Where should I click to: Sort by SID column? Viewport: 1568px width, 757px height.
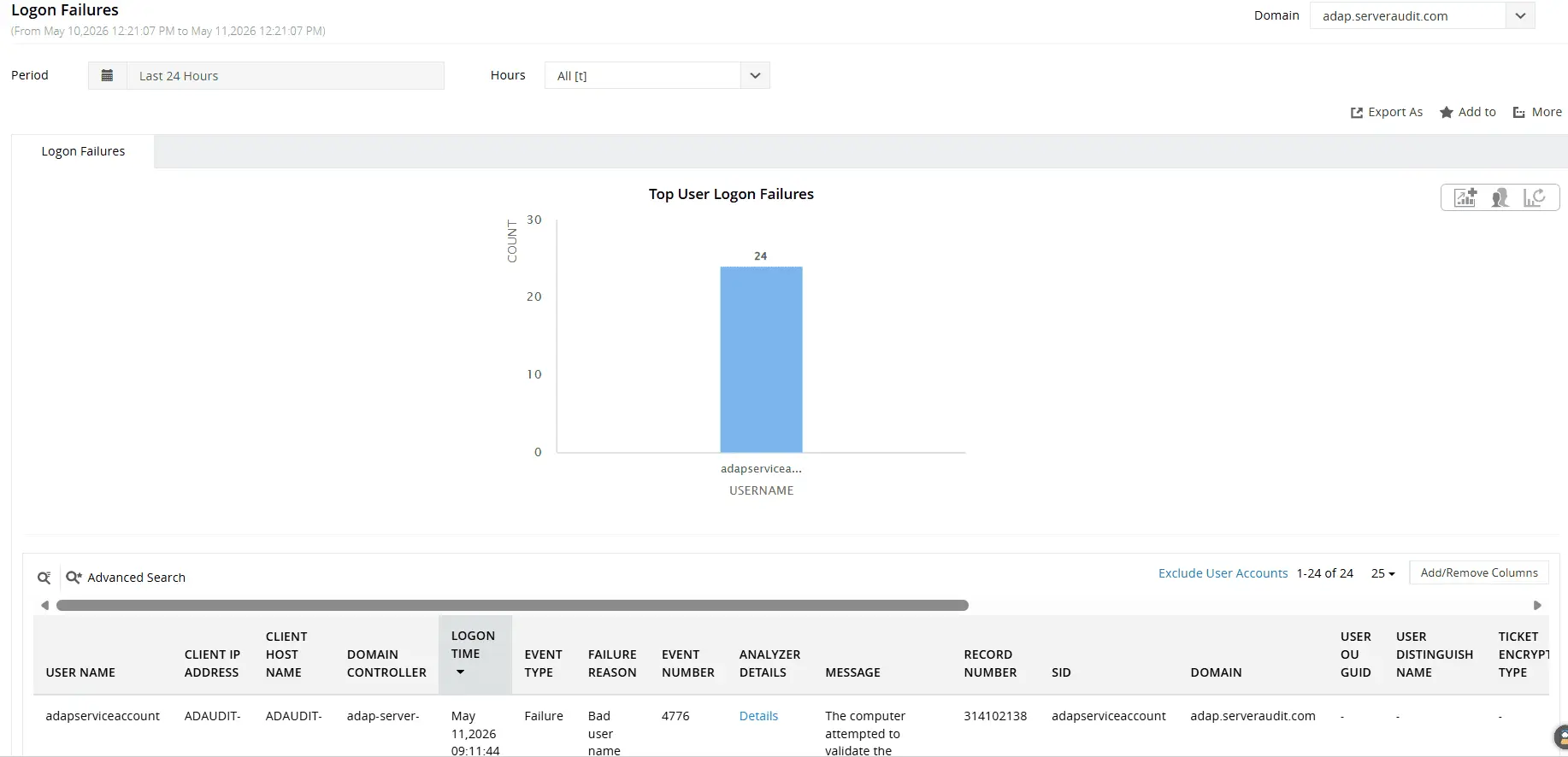(x=1061, y=672)
